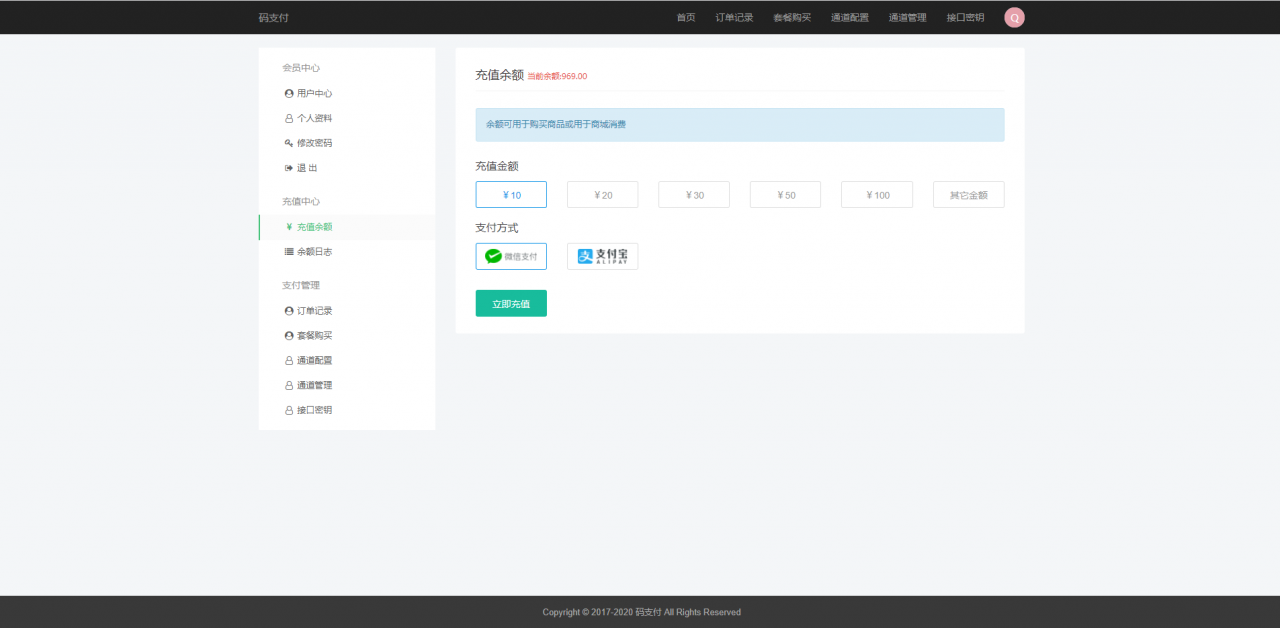Click the 立即充值 button

[511, 303]
